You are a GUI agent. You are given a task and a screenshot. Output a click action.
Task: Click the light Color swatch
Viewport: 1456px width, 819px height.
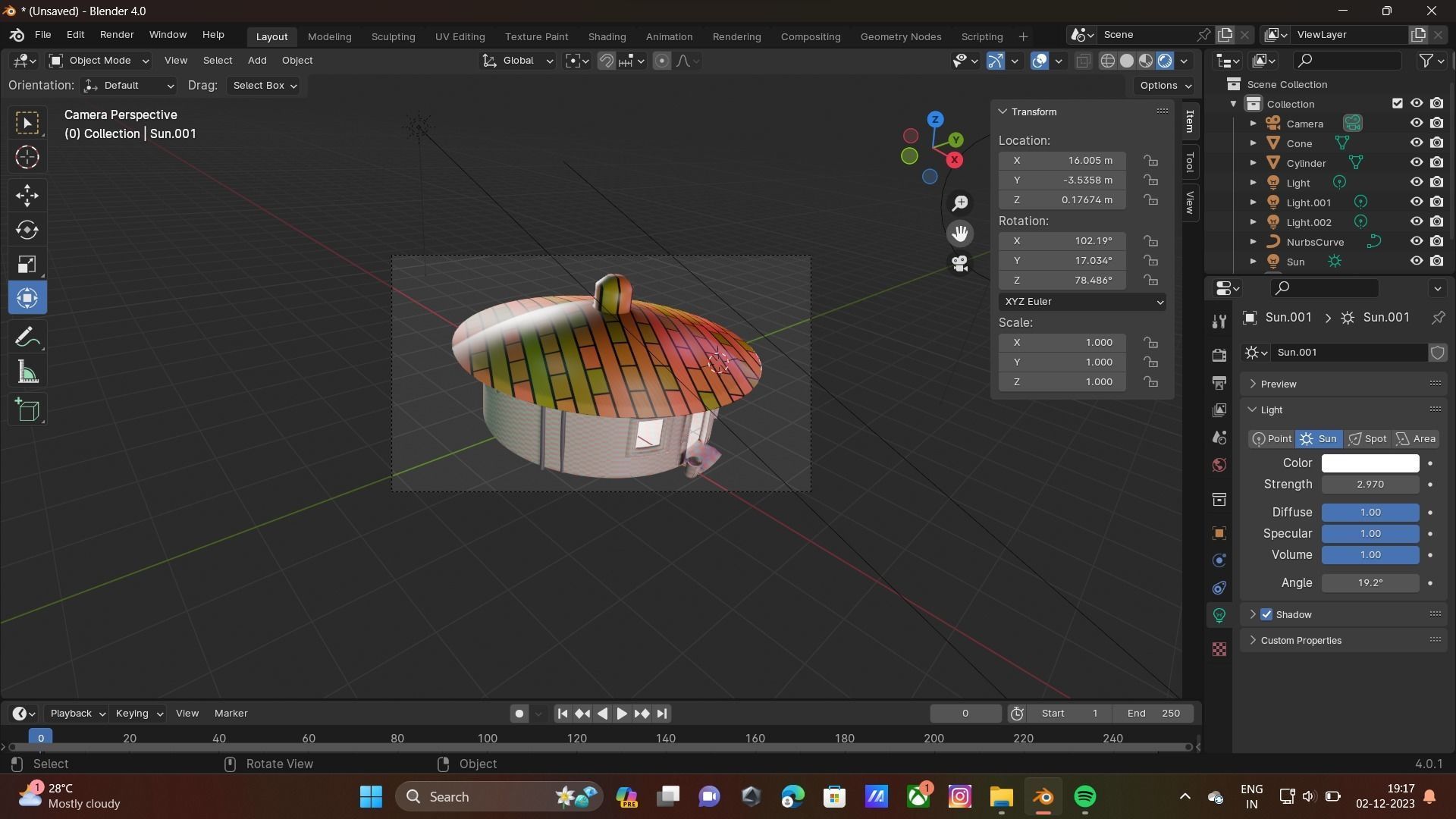click(x=1370, y=463)
